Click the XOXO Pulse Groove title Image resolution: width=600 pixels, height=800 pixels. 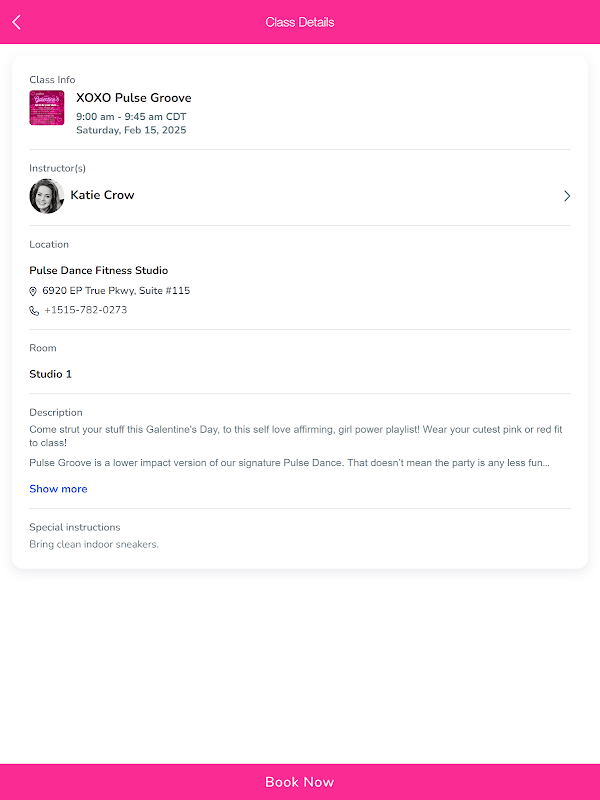pos(133,98)
